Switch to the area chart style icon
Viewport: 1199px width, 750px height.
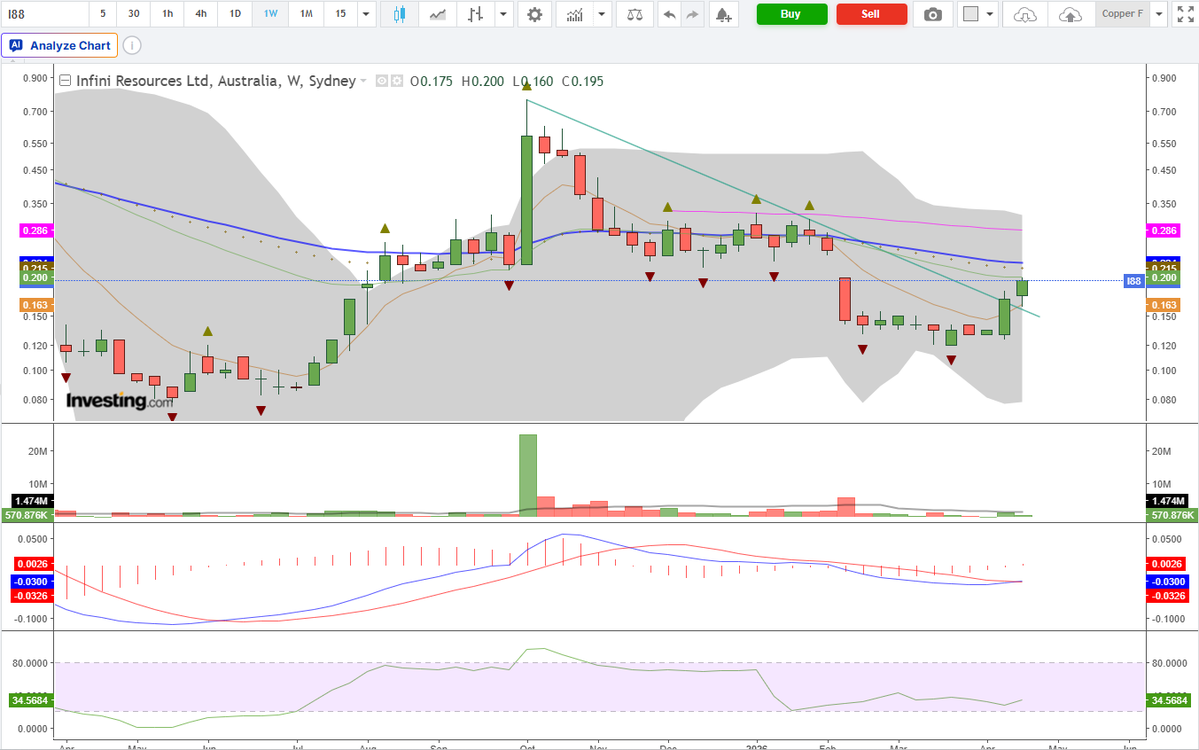[437, 14]
